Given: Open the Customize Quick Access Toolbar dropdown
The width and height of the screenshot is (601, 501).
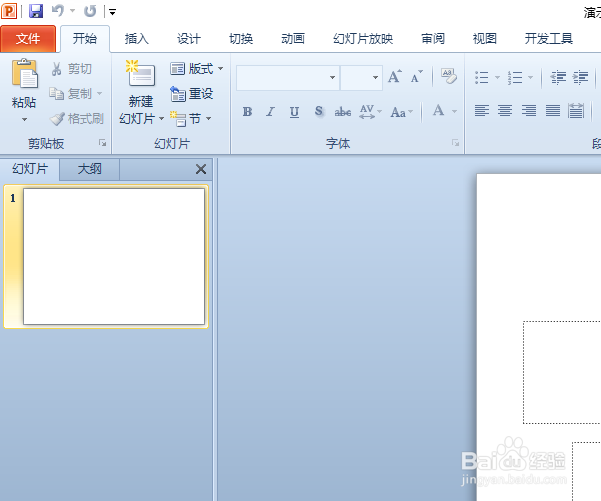Looking at the screenshot, I should 112,12.
